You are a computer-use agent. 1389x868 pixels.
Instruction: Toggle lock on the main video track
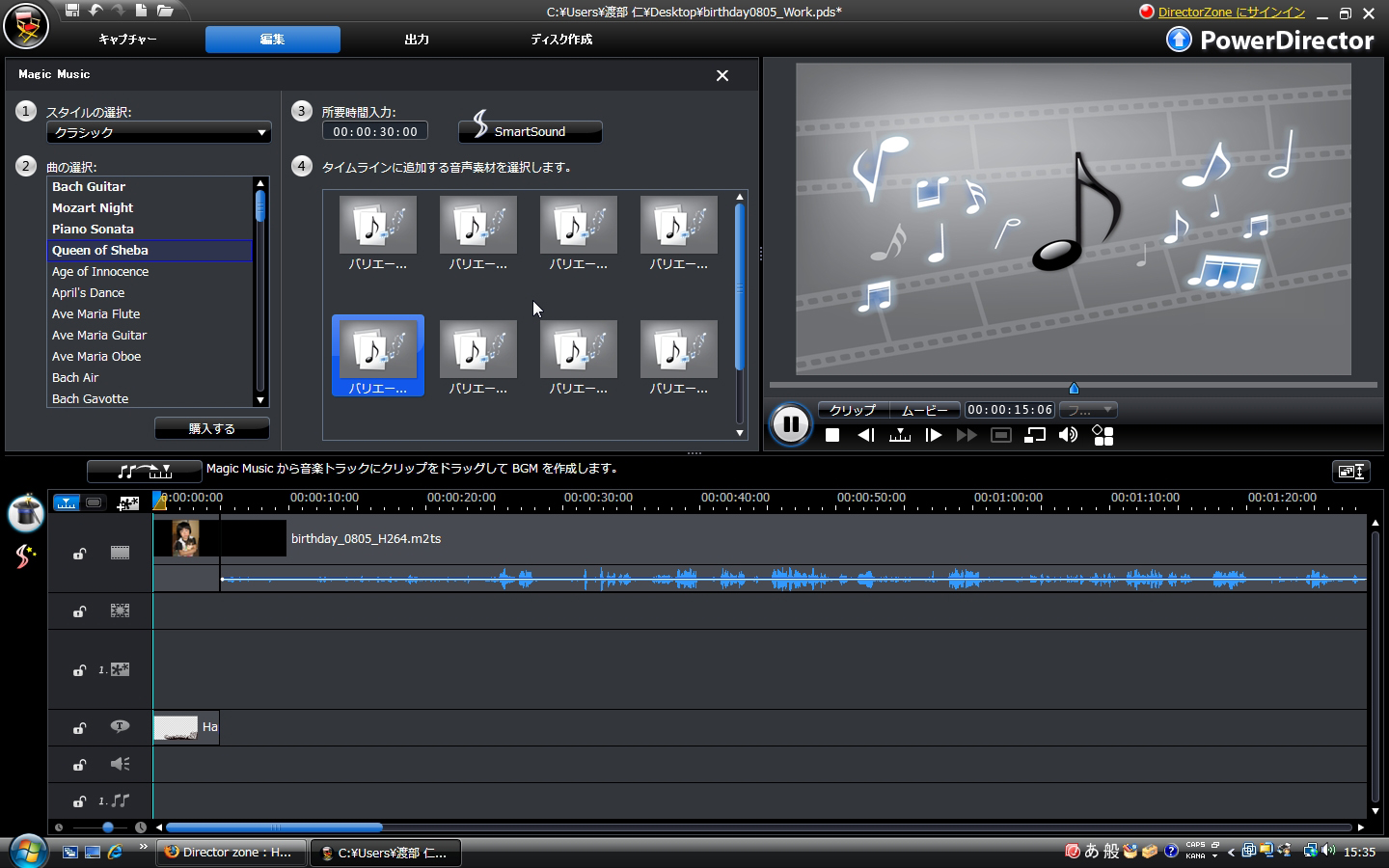79,554
